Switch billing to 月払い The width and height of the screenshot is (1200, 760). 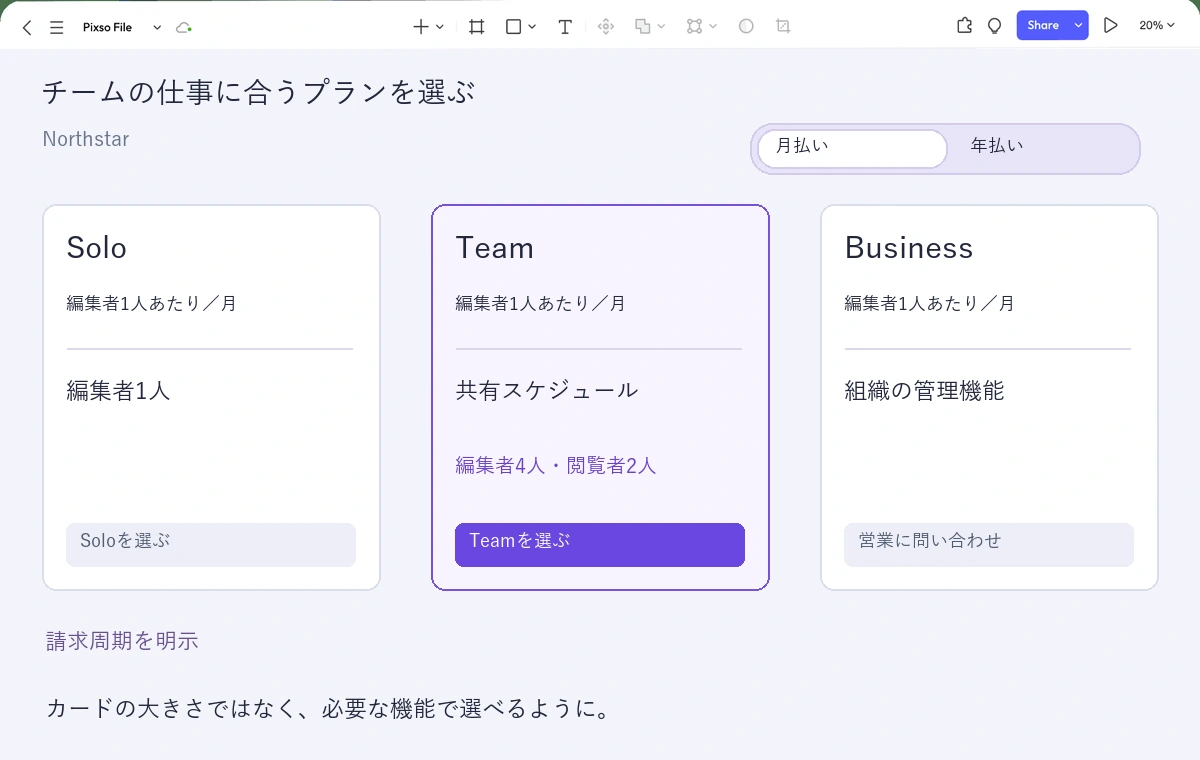(x=852, y=149)
